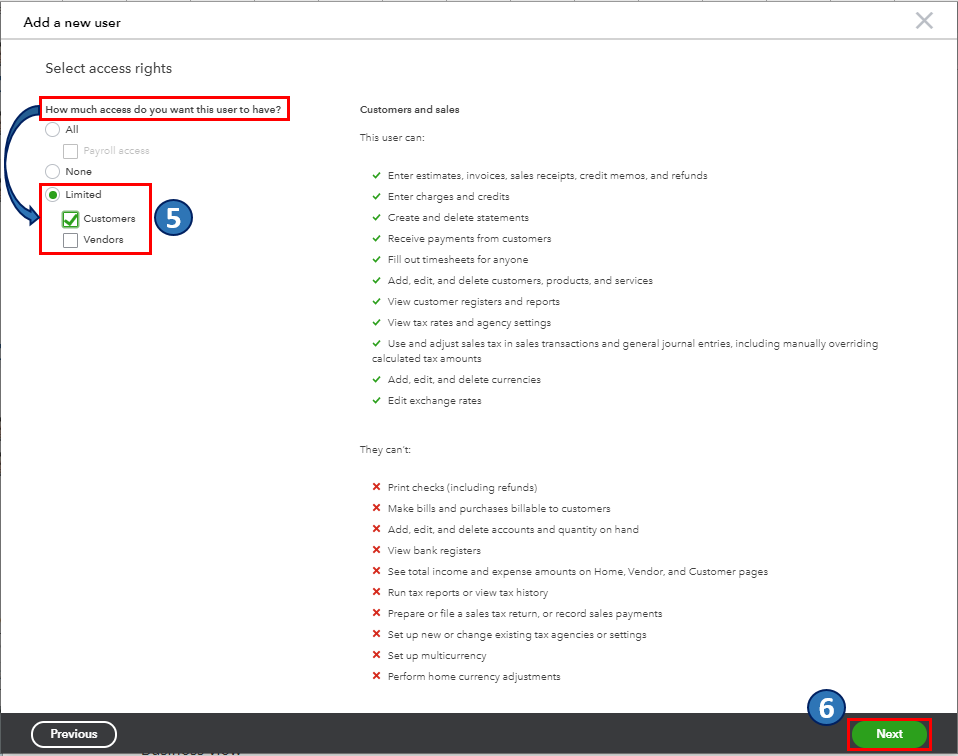Click 'Create and delete statements' line
958x756 pixels.
click(458, 218)
